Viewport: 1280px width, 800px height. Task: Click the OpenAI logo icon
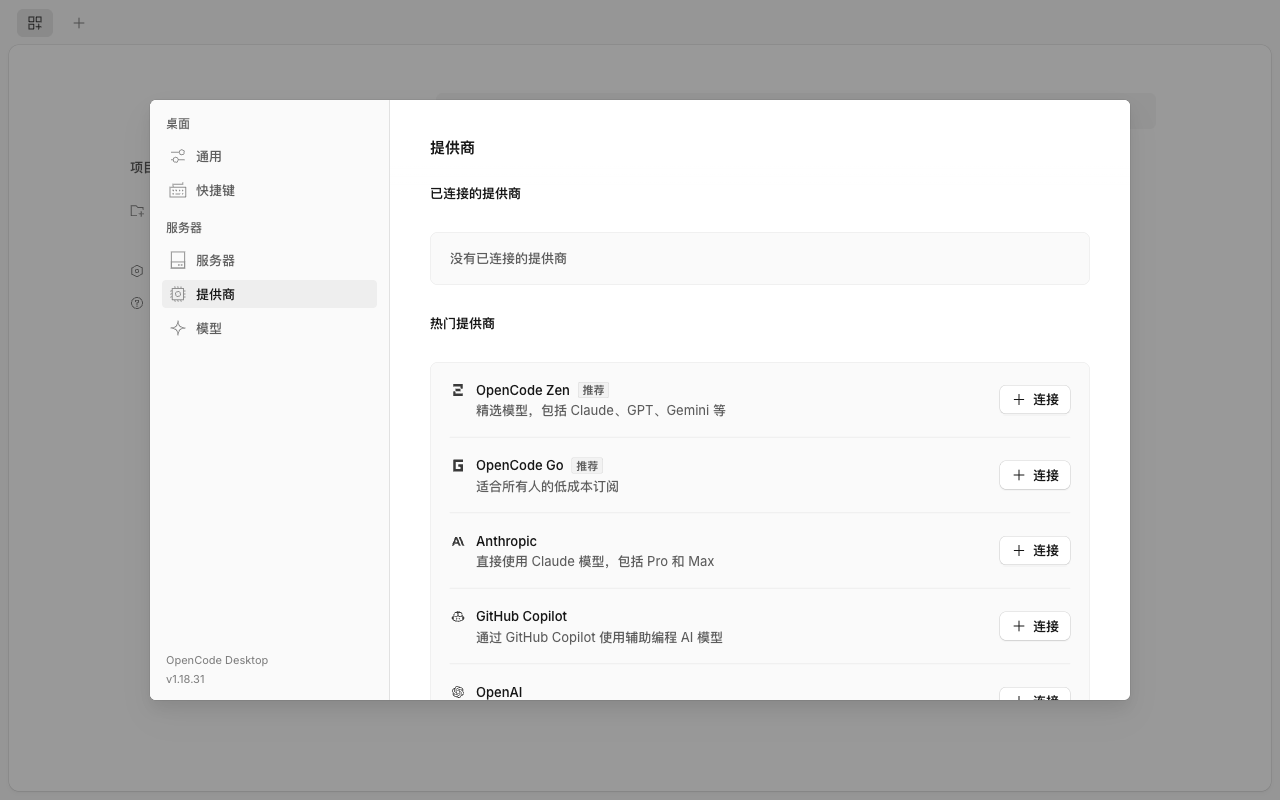tap(458, 692)
